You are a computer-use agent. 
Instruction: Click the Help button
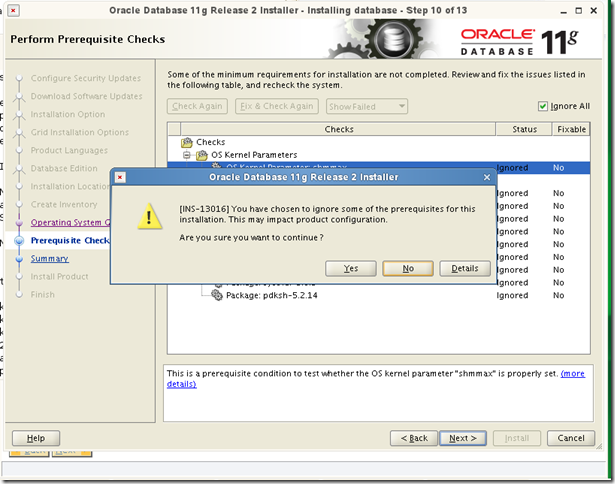36,438
